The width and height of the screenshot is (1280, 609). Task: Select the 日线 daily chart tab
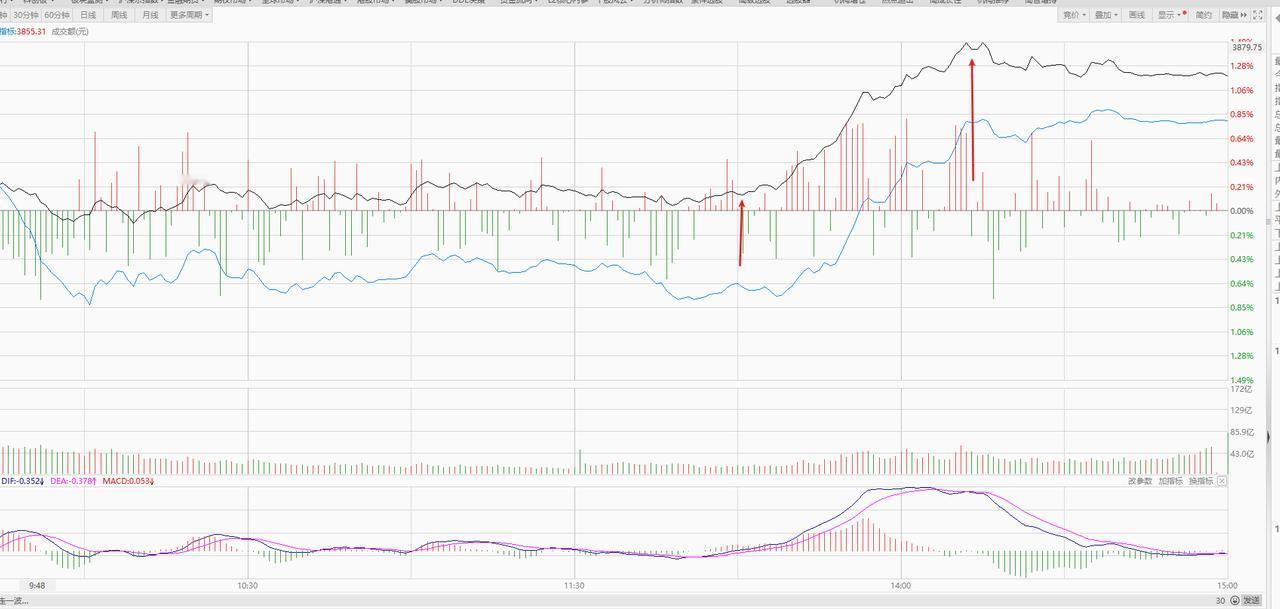coord(88,15)
